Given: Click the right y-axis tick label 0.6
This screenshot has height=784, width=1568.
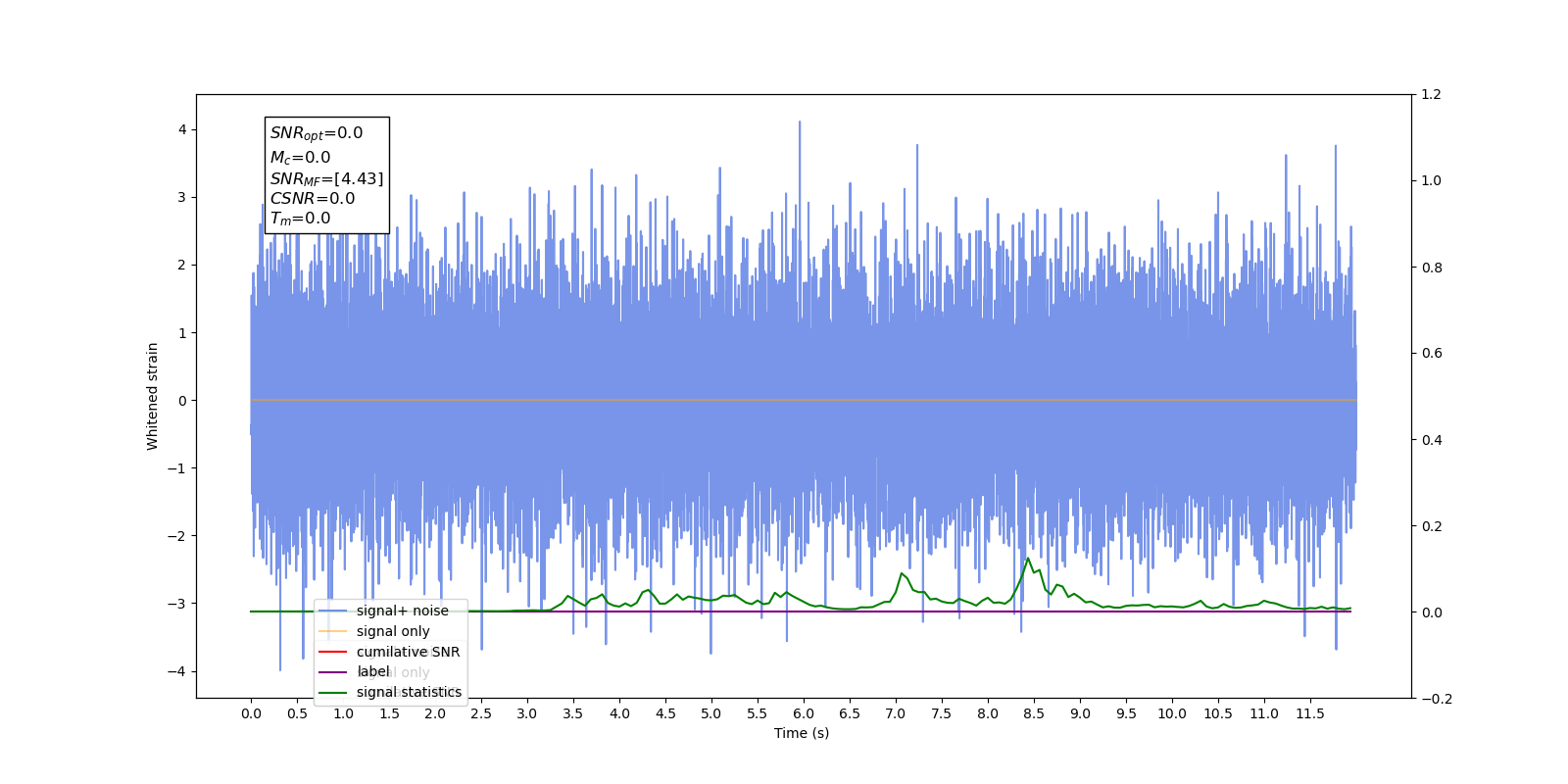Looking at the screenshot, I should (1432, 354).
